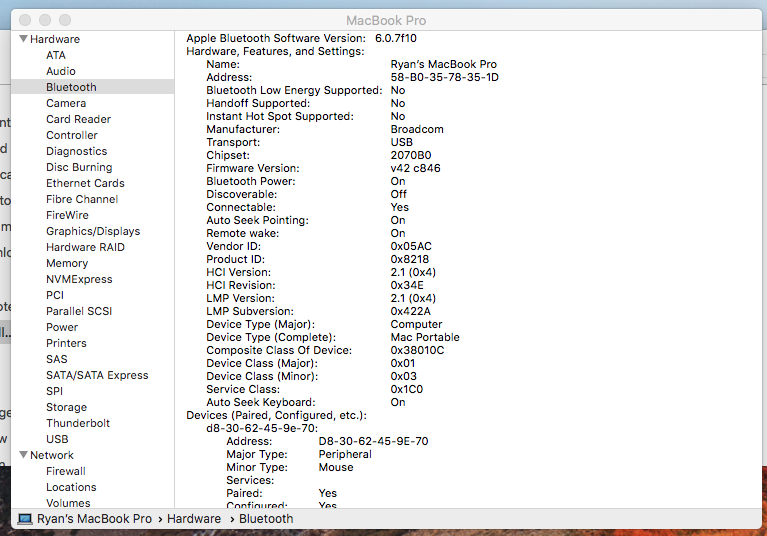
Task: Click the Manufacturer value Broadcom
Action: pos(417,129)
